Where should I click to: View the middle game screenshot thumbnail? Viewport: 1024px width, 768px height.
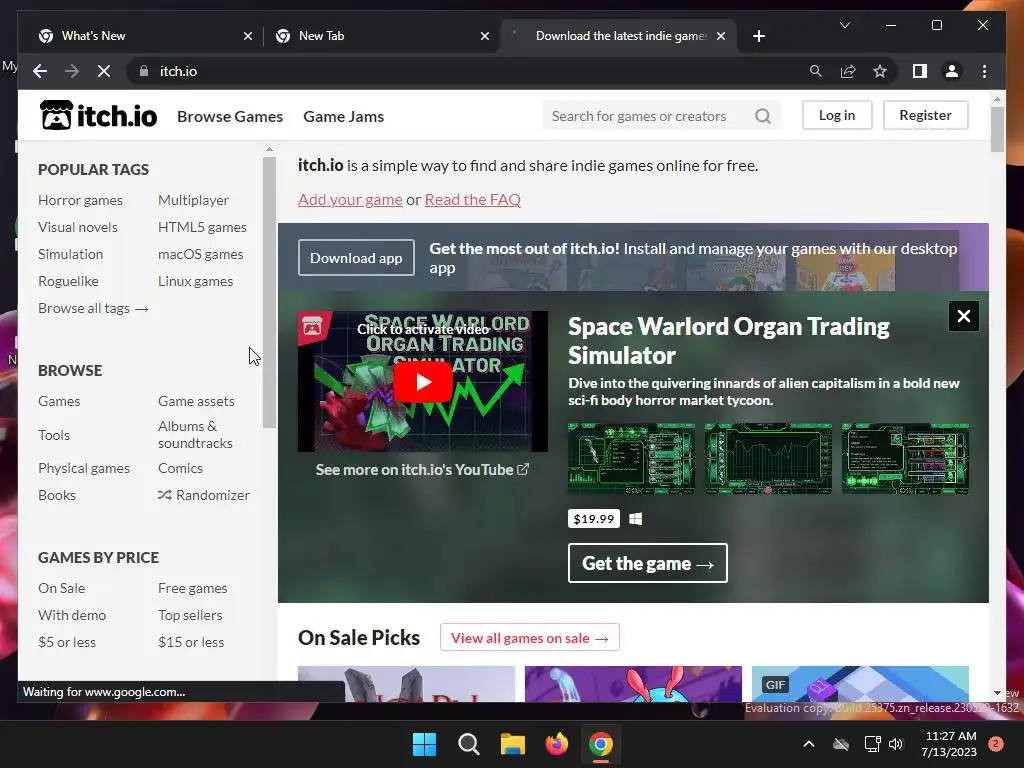[x=768, y=458]
